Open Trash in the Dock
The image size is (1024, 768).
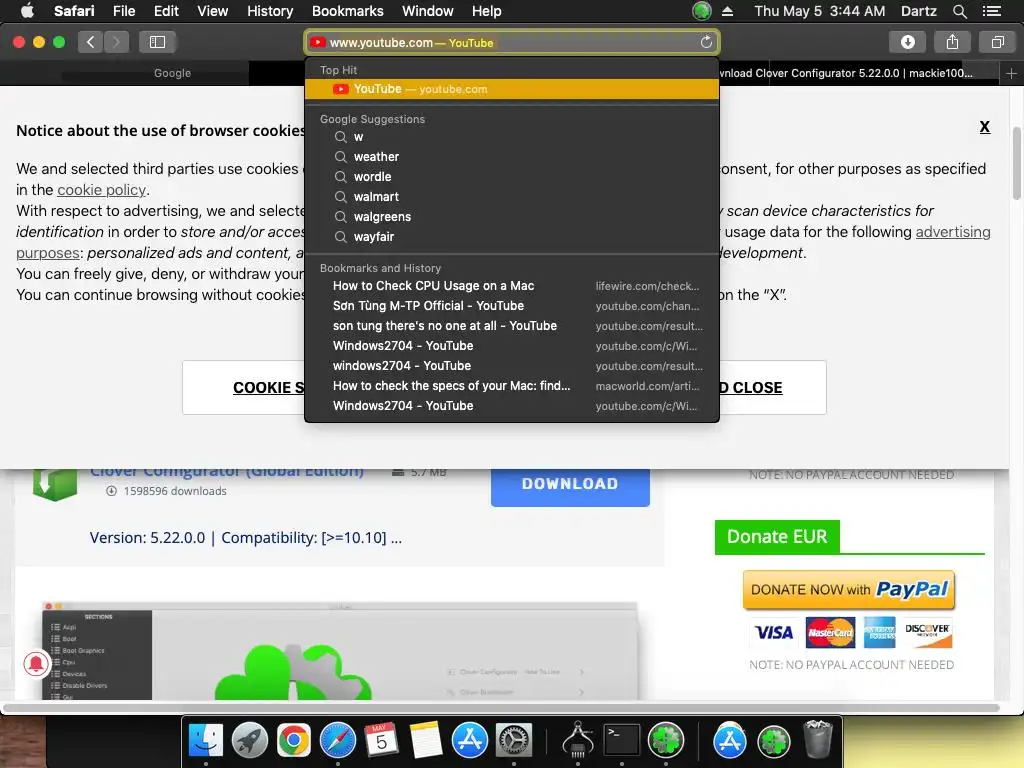[818, 739]
